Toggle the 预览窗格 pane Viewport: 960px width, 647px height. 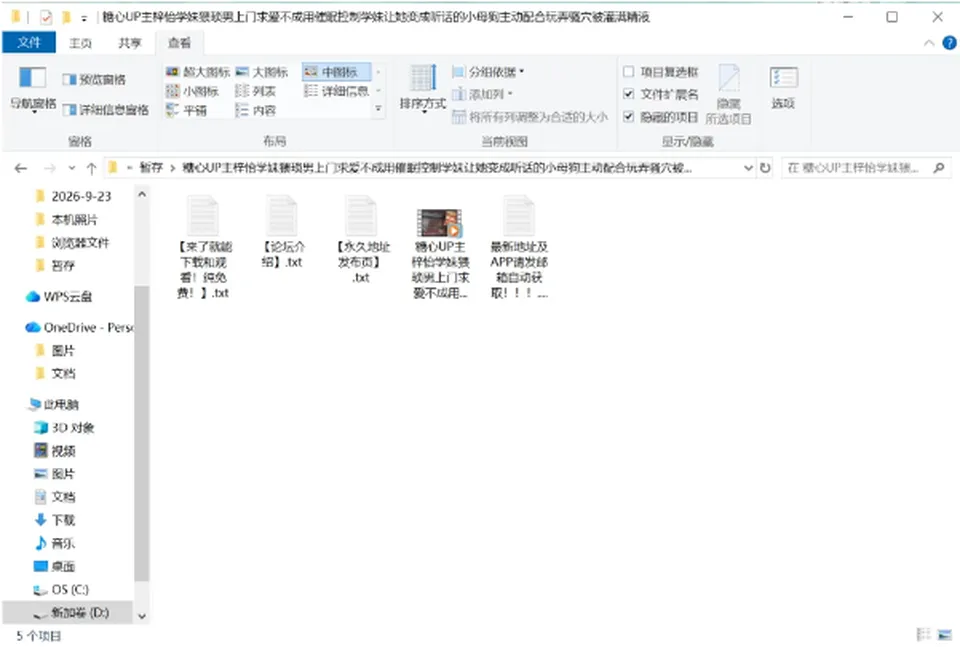(x=94, y=80)
